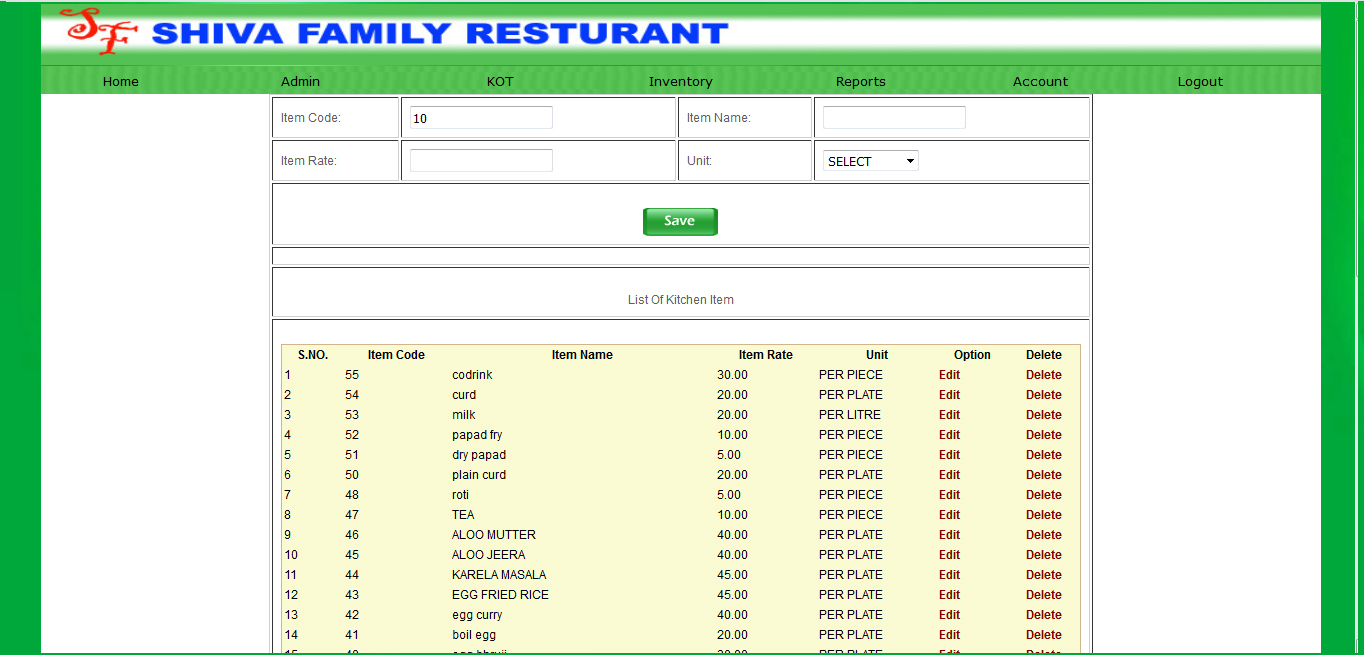The height and width of the screenshot is (655, 1364).
Task: Click the S.NO. column header
Action: pos(313,355)
